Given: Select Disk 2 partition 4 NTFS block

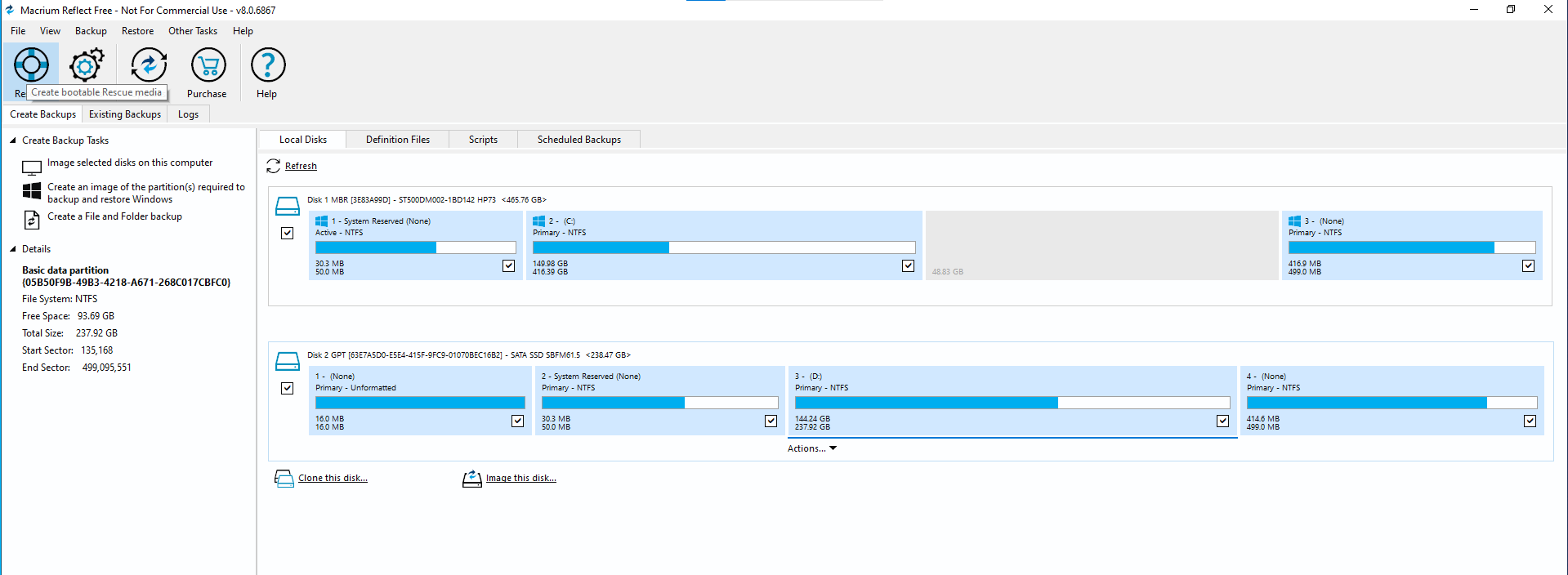Looking at the screenshot, I should point(1392,401).
